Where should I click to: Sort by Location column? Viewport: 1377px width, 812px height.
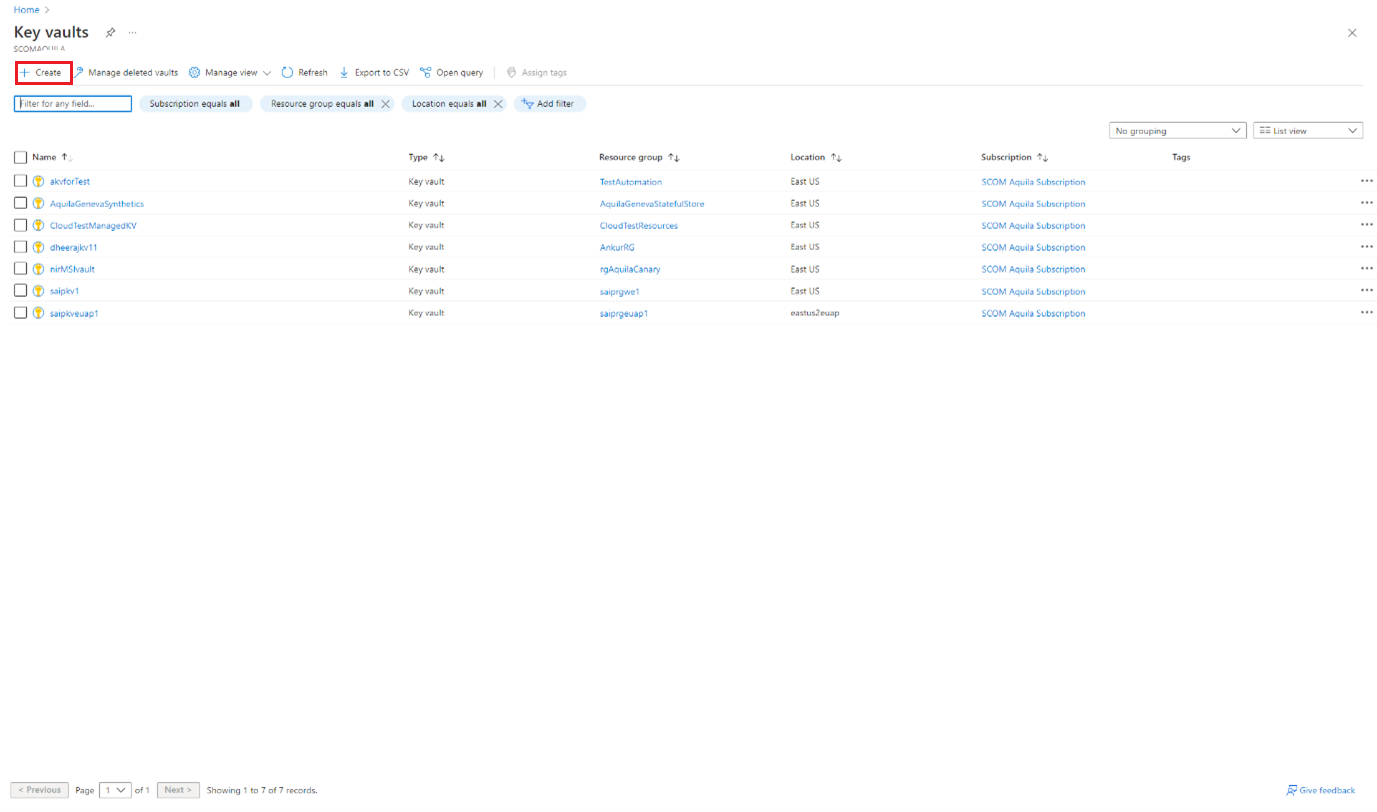click(x=816, y=158)
